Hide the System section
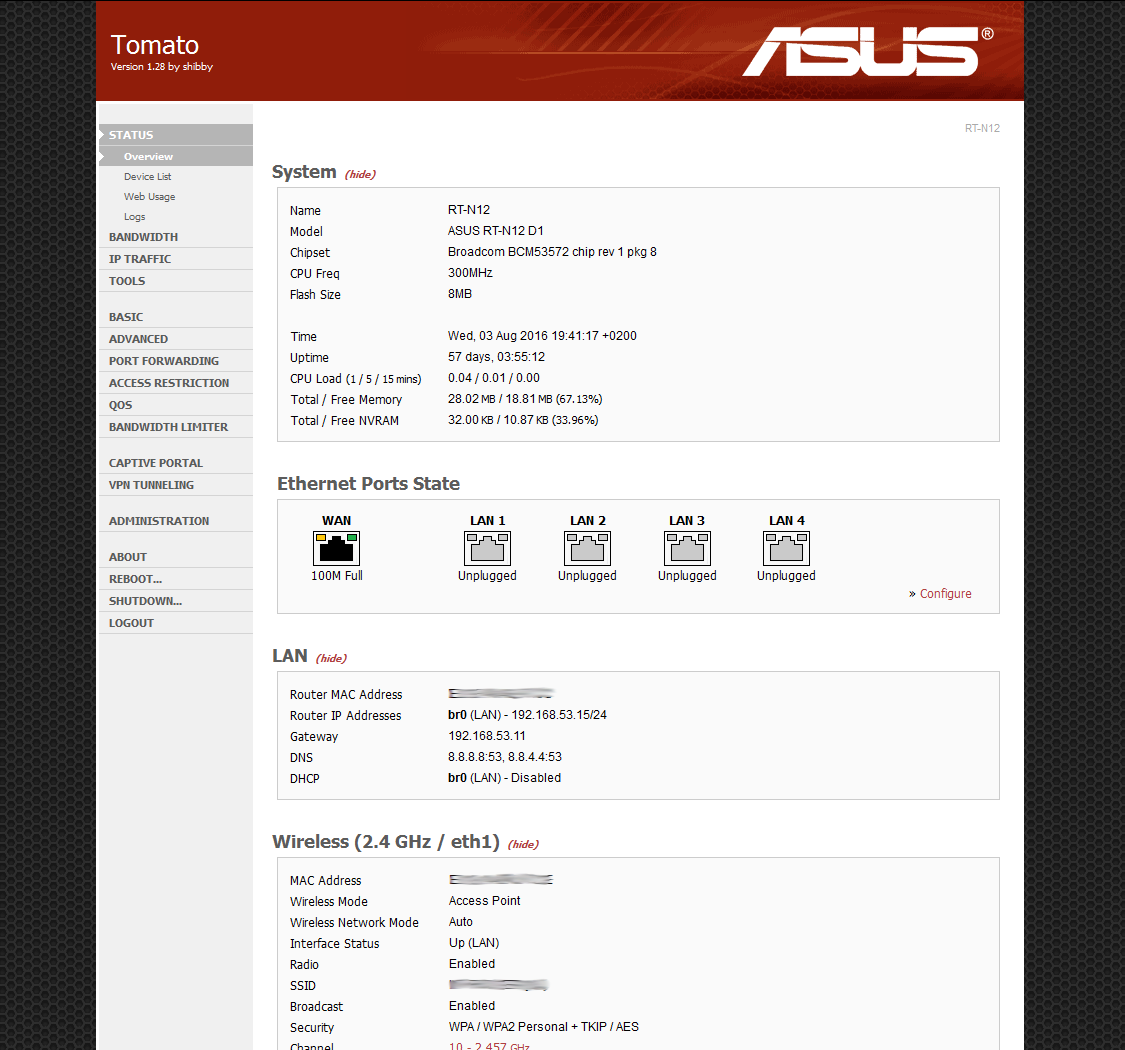Viewport: 1125px width, 1050px height. point(360,174)
